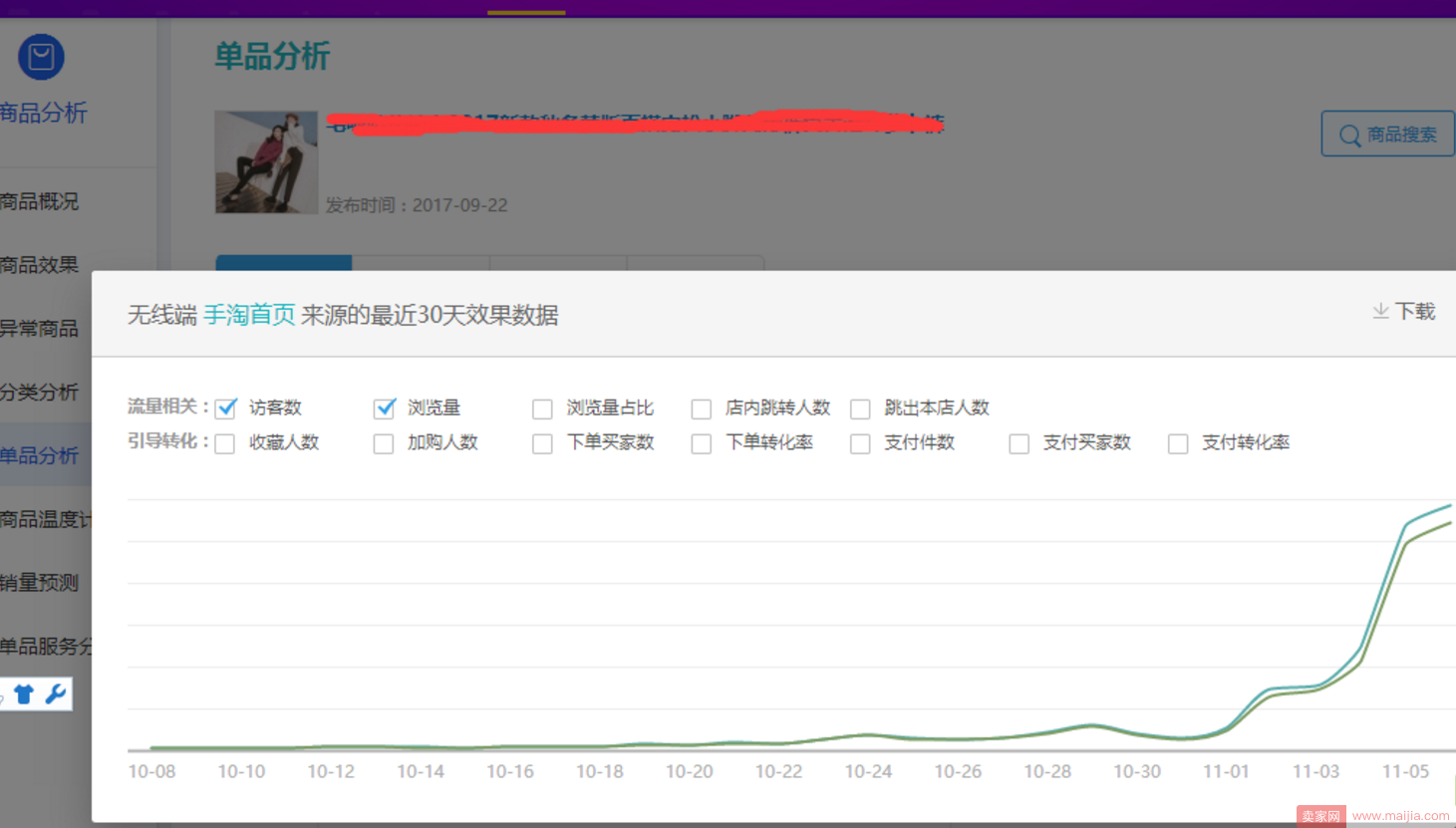The image size is (1456, 828).
Task: Click the 10-08 date label on axis
Action: point(151,771)
